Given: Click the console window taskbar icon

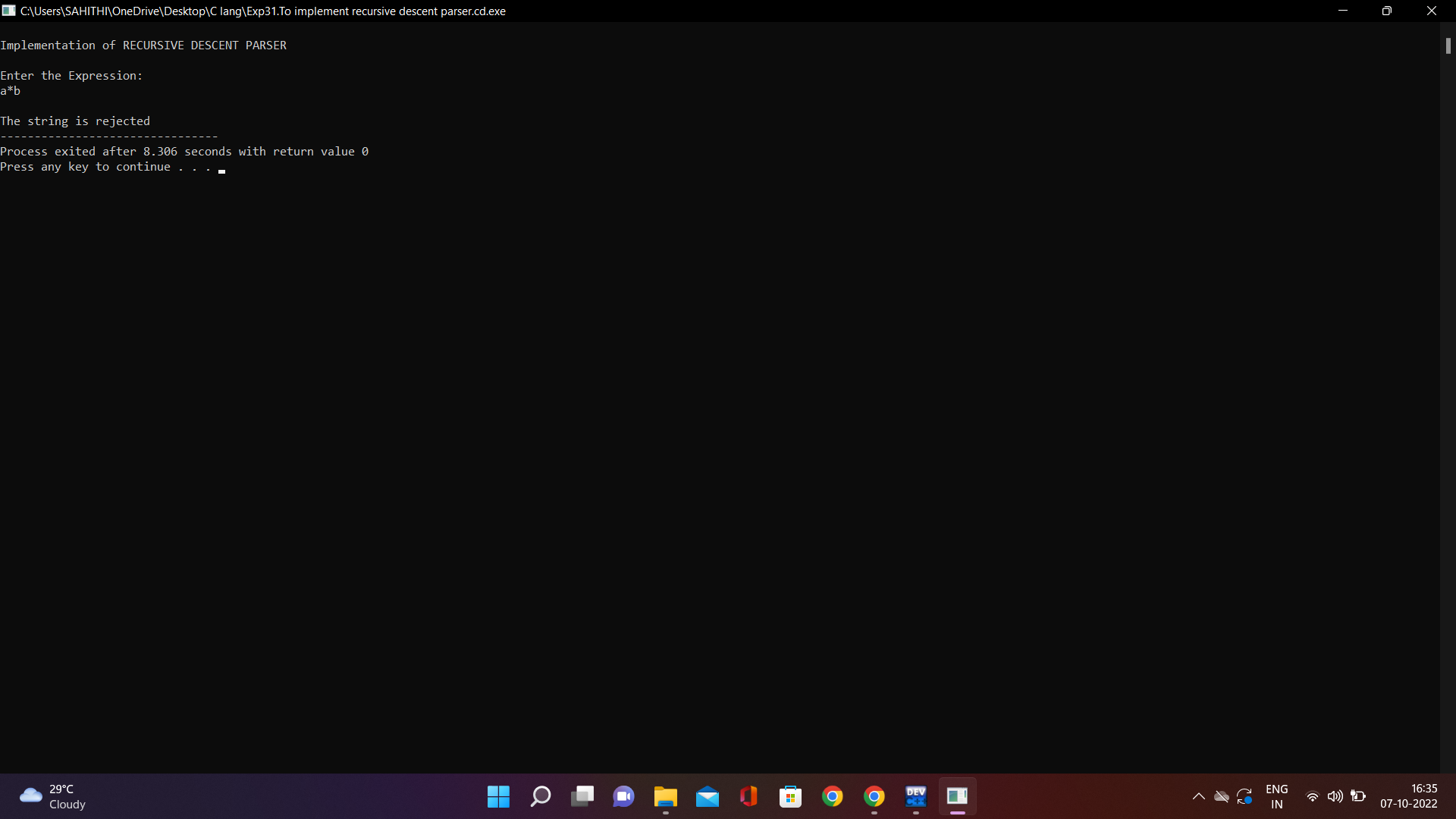Looking at the screenshot, I should click(957, 796).
